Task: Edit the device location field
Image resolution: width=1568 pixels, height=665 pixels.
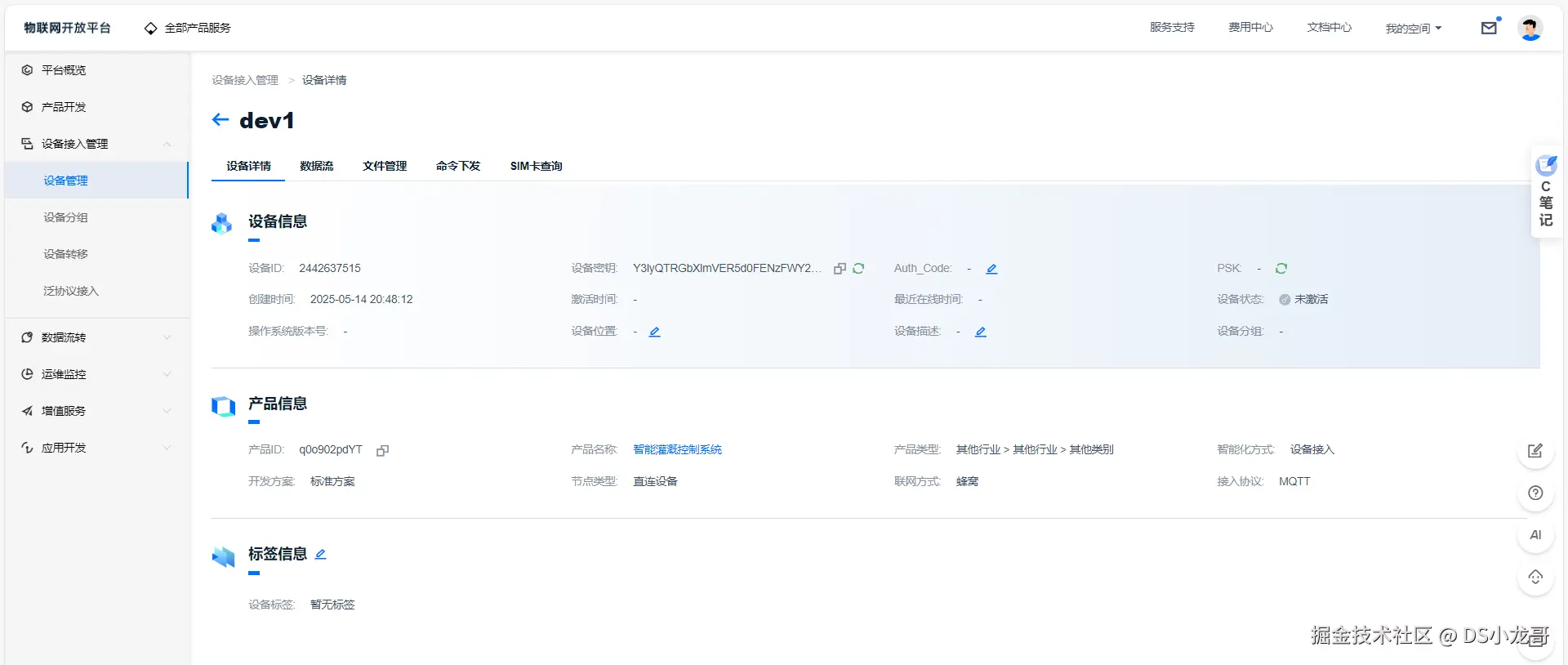Action: click(655, 332)
